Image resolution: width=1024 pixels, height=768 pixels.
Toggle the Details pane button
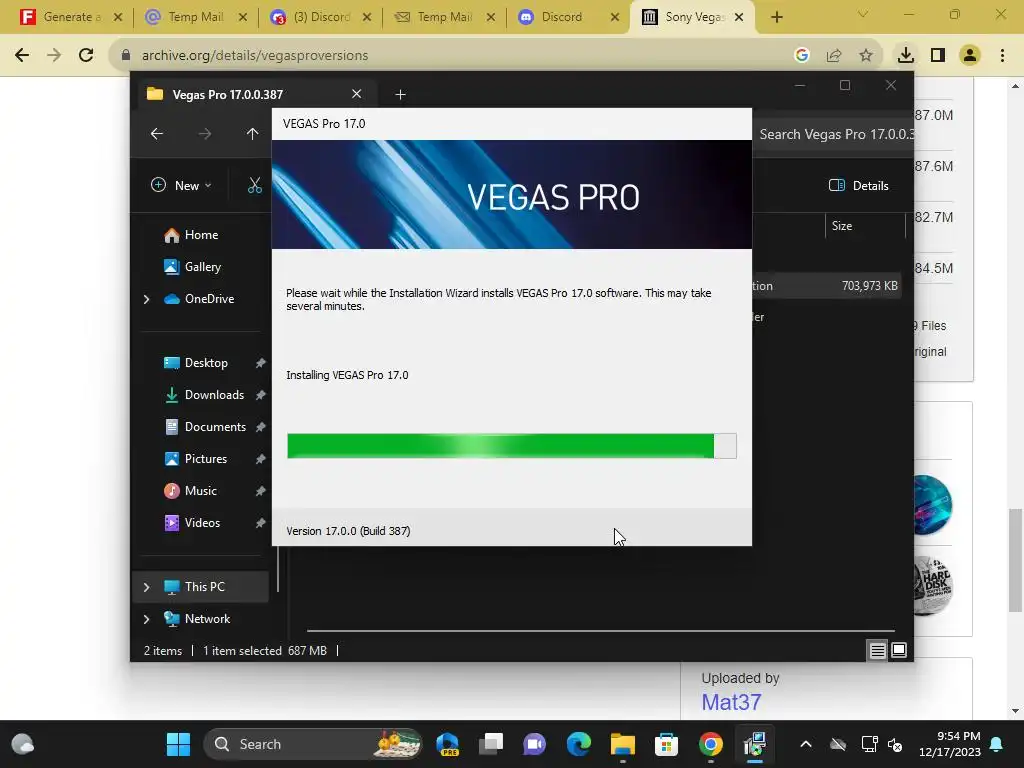(859, 185)
